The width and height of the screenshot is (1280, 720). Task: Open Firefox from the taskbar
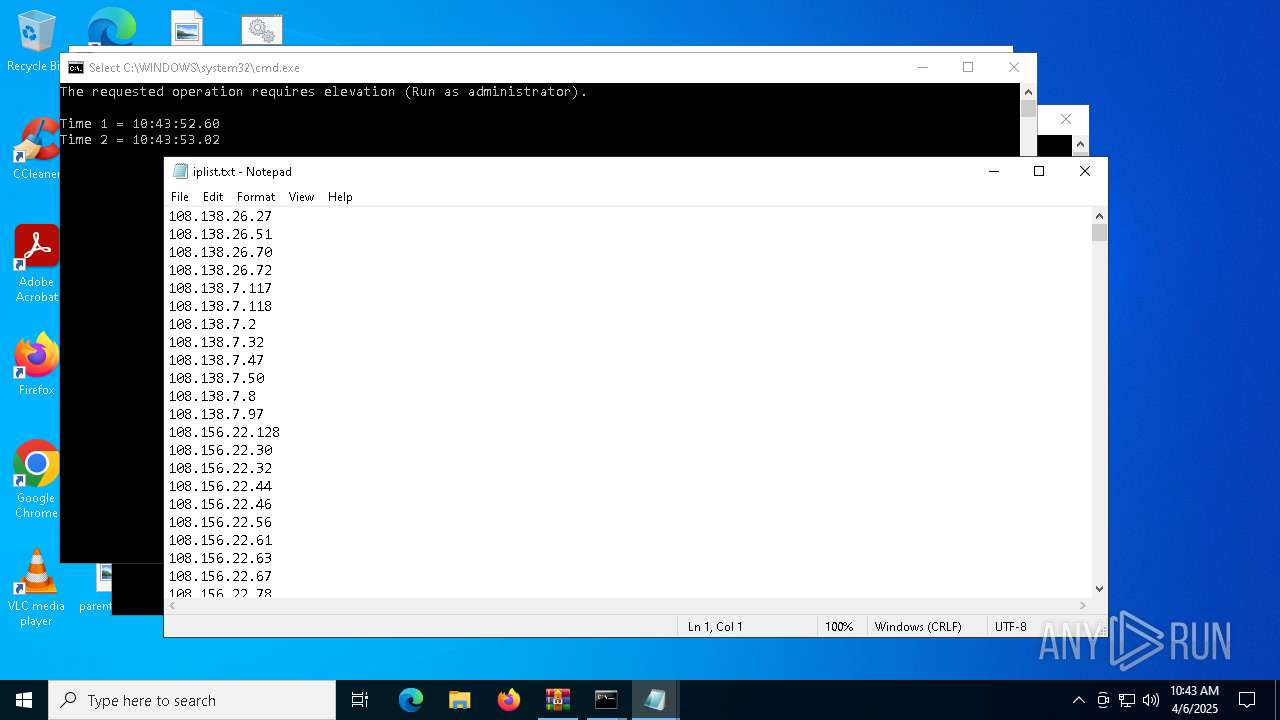pyautogui.click(x=509, y=700)
